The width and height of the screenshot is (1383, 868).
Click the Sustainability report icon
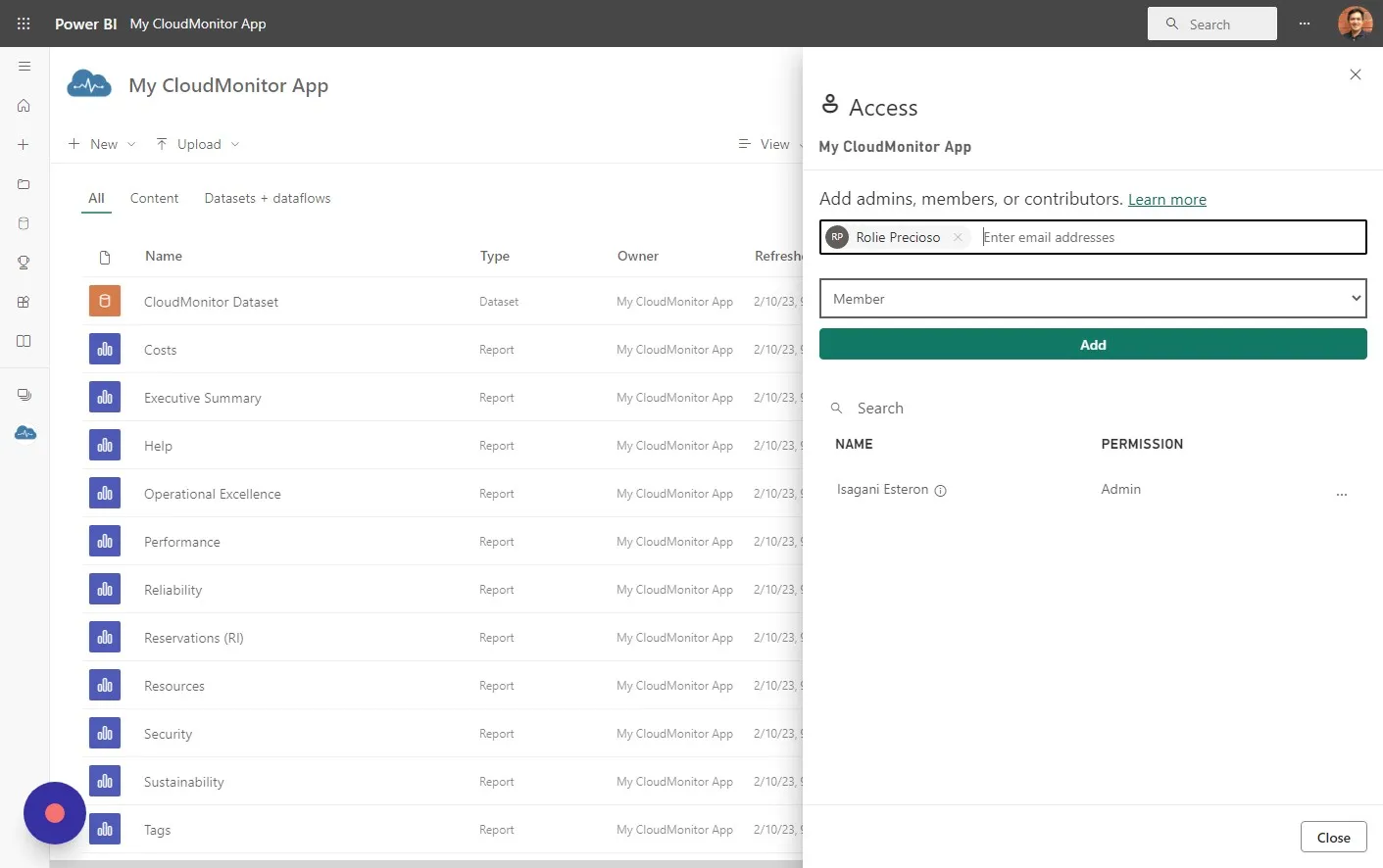(x=105, y=781)
